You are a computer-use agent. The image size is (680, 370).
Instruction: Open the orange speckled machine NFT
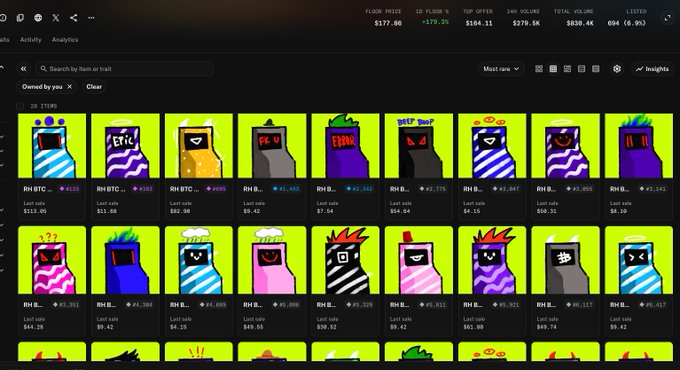(x=199, y=146)
